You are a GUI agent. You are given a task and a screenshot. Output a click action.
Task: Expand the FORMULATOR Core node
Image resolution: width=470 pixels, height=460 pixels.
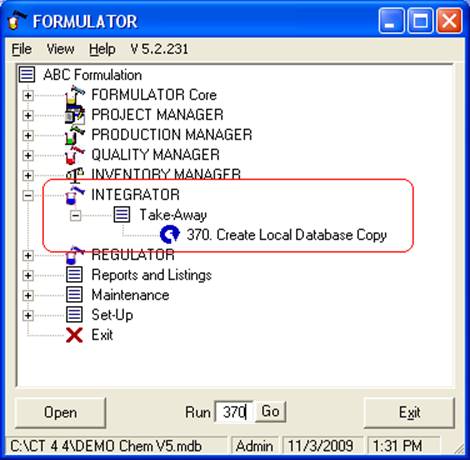[28, 96]
